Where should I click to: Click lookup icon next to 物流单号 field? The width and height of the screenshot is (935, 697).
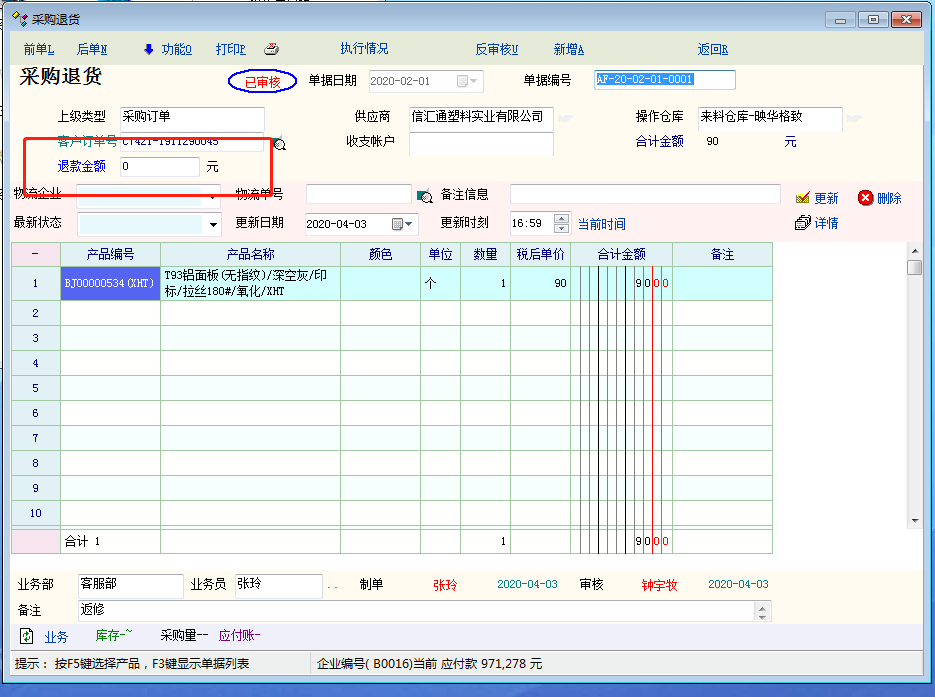coord(424,196)
